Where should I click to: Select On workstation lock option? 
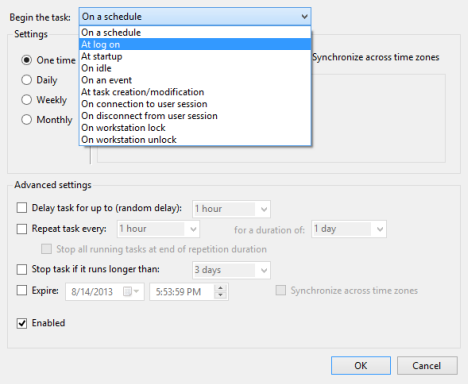point(195,128)
